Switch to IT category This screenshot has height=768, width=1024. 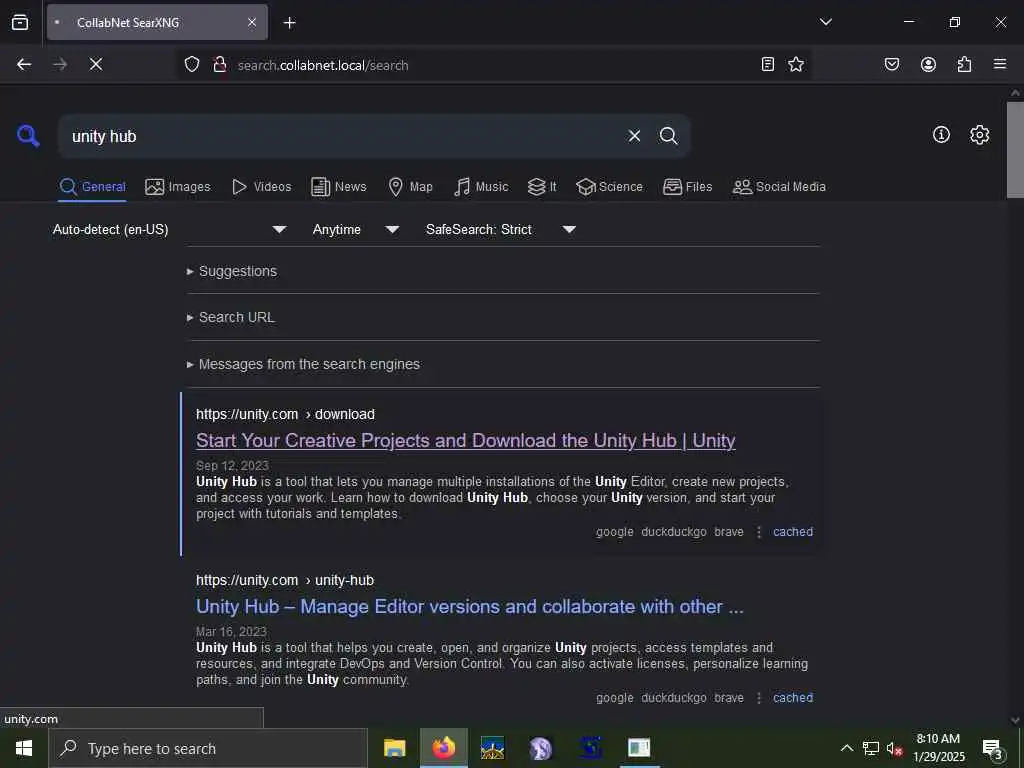(542, 187)
